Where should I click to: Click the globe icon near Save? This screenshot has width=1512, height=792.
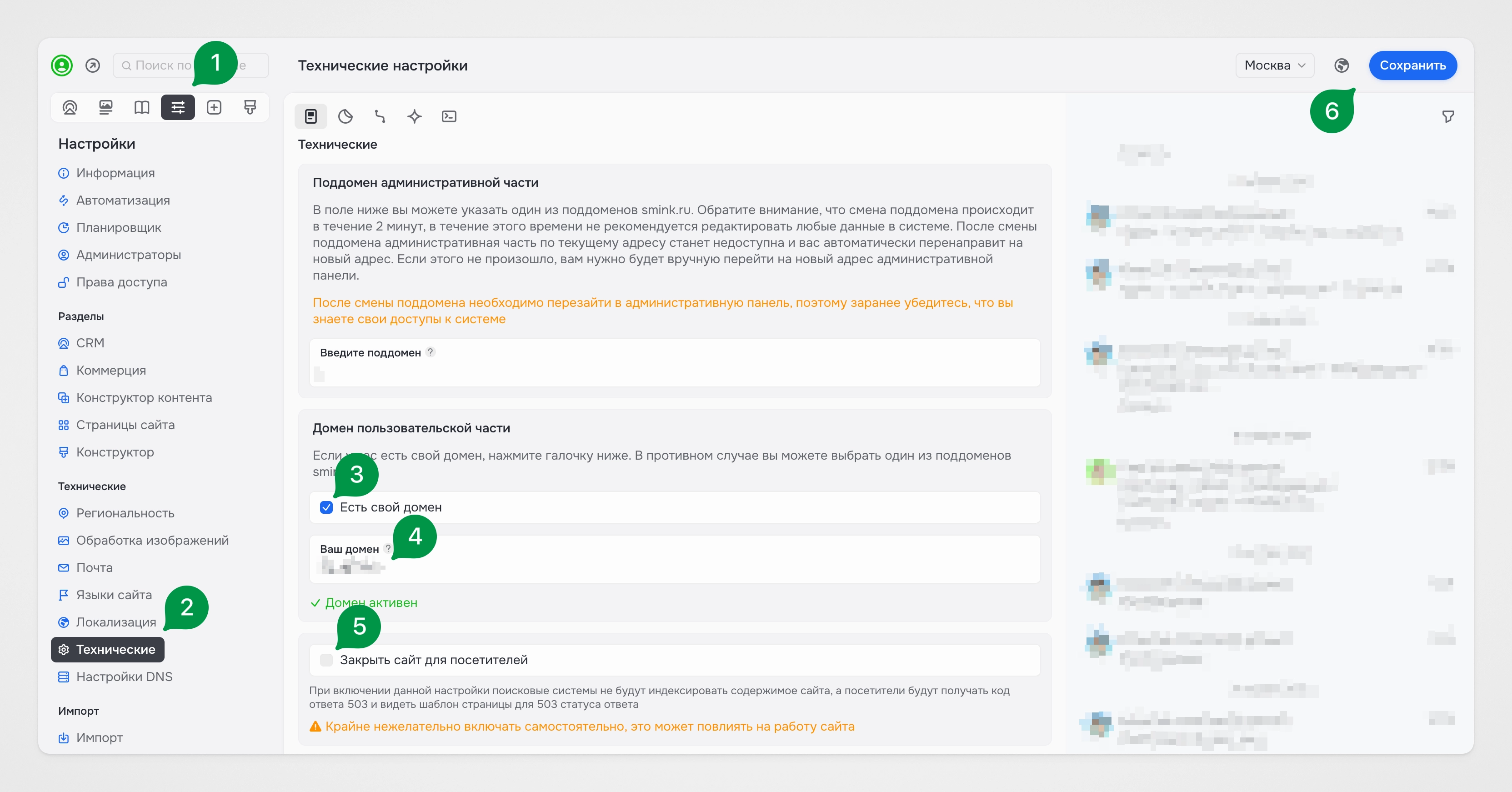[x=1341, y=65]
